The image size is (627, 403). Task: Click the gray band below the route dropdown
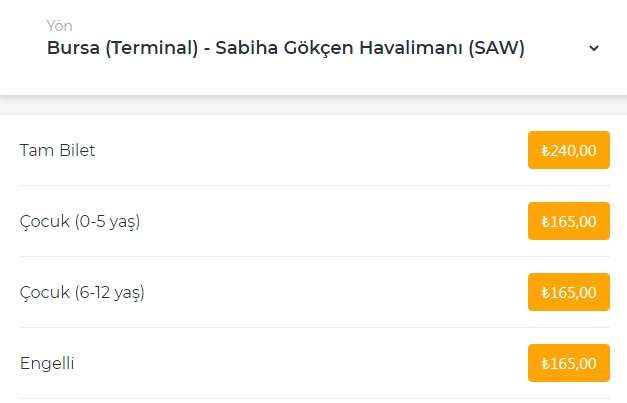pyautogui.click(x=313, y=105)
